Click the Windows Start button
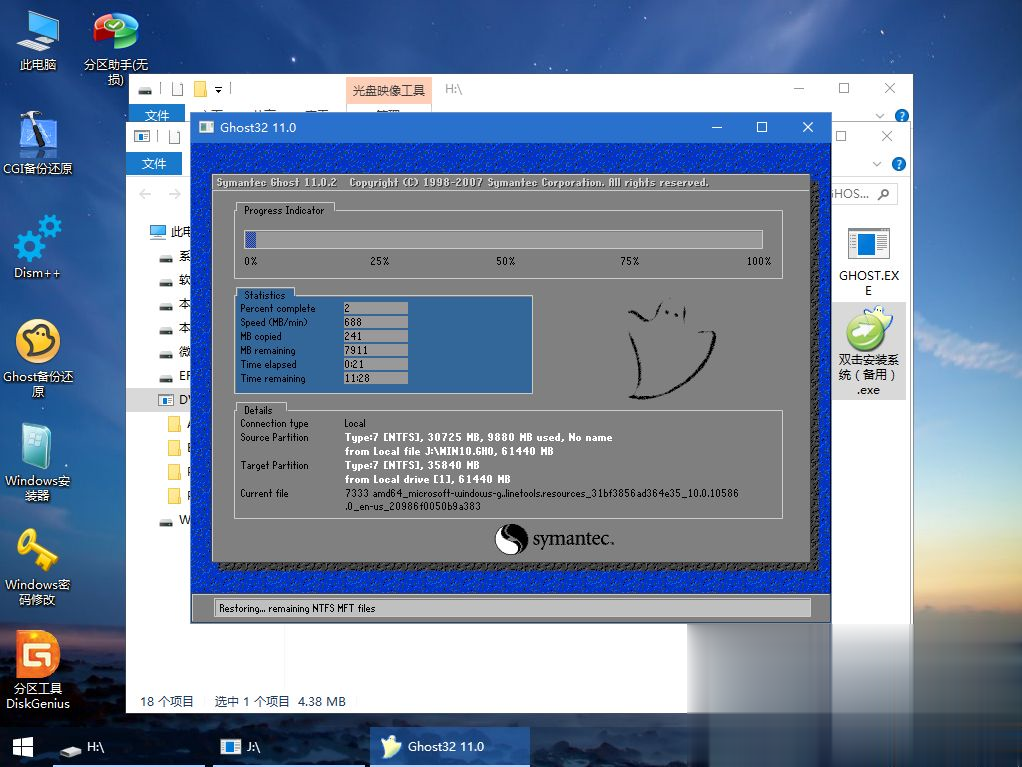The width and height of the screenshot is (1022, 767). pyautogui.click(x=23, y=747)
